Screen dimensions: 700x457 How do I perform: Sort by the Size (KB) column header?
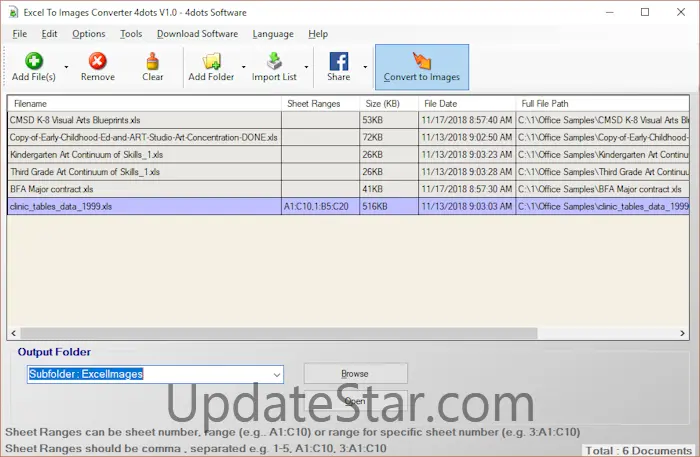pos(389,104)
